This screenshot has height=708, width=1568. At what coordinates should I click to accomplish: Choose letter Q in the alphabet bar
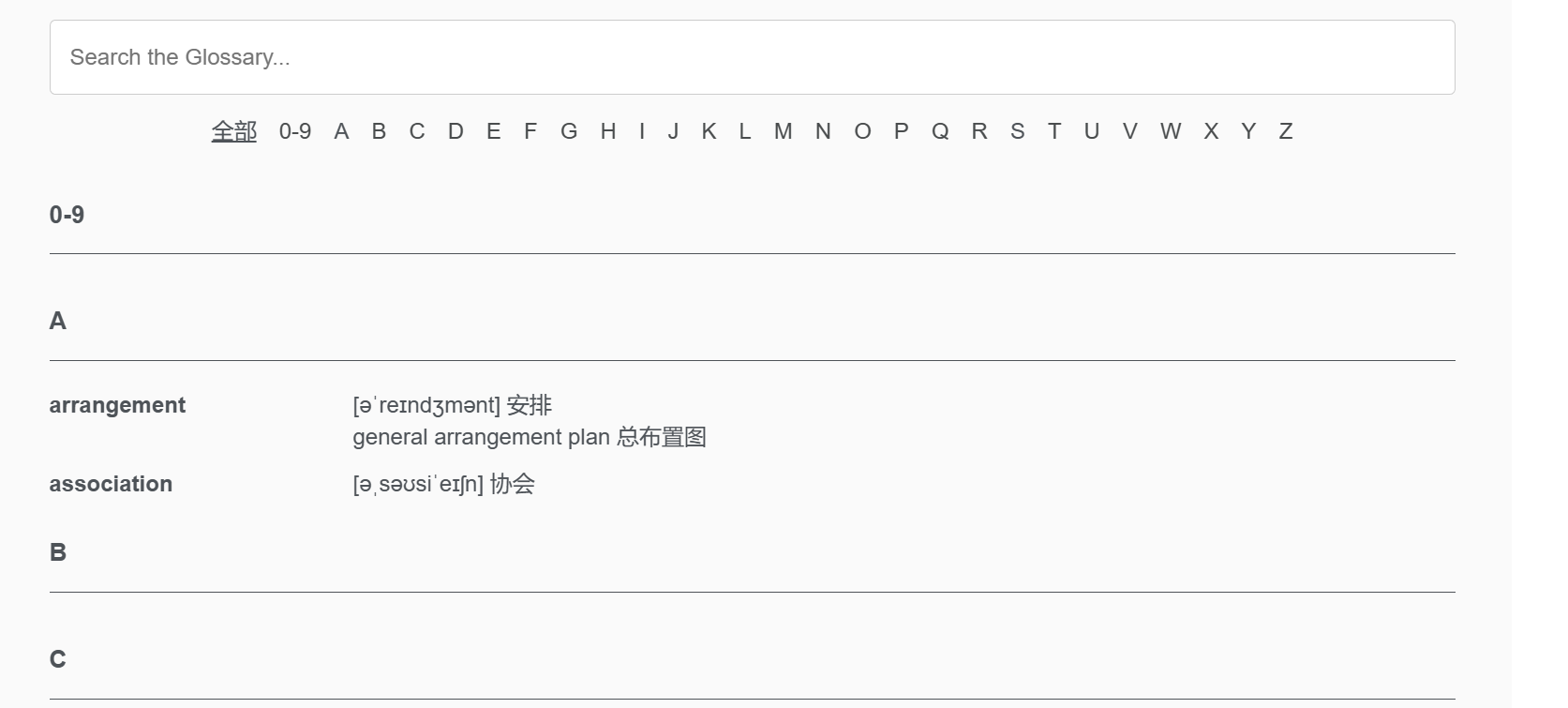point(940,131)
